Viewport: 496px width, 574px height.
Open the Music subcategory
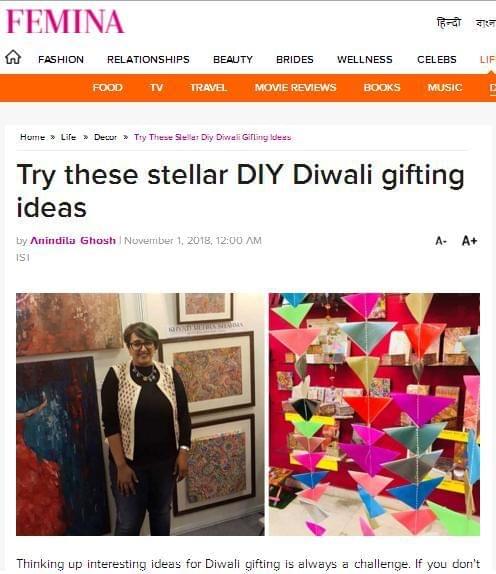click(445, 87)
